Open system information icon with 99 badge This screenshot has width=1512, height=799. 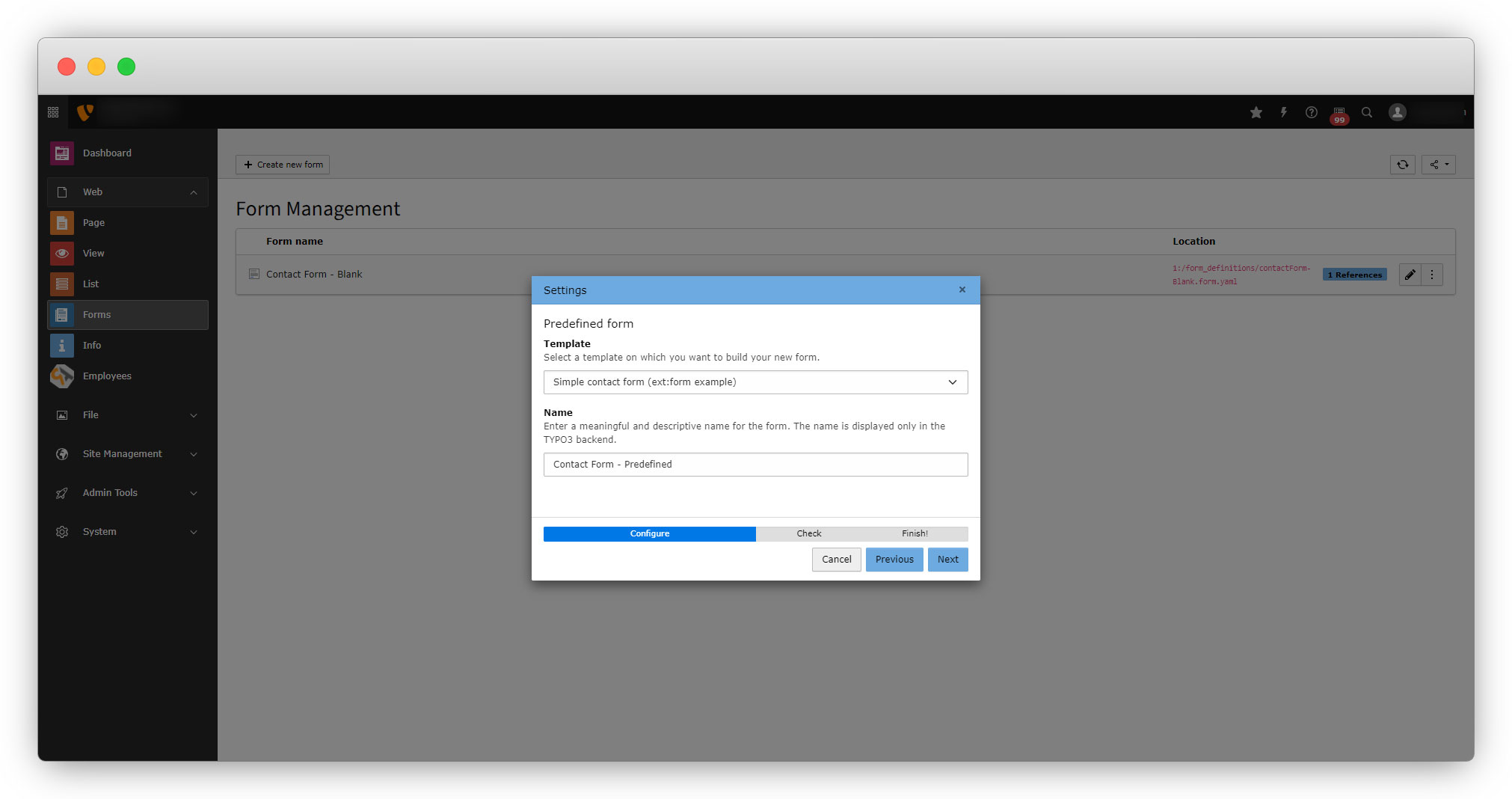(1339, 114)
